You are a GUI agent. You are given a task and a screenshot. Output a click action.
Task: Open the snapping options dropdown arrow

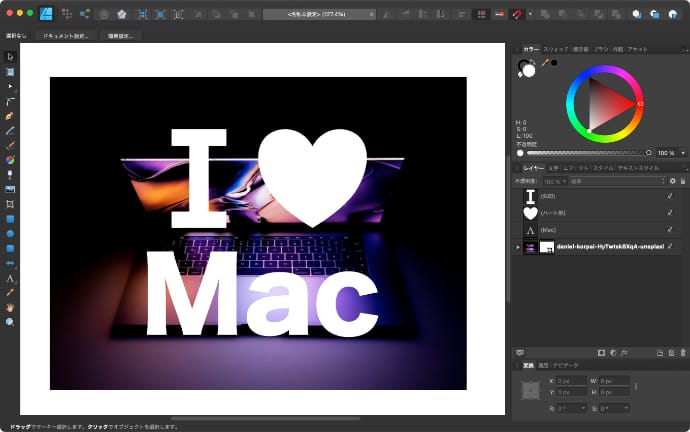click(530, 15)
